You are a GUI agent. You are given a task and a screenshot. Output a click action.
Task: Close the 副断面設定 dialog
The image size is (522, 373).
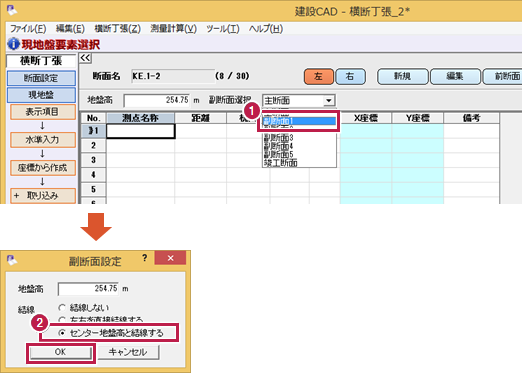170,258
